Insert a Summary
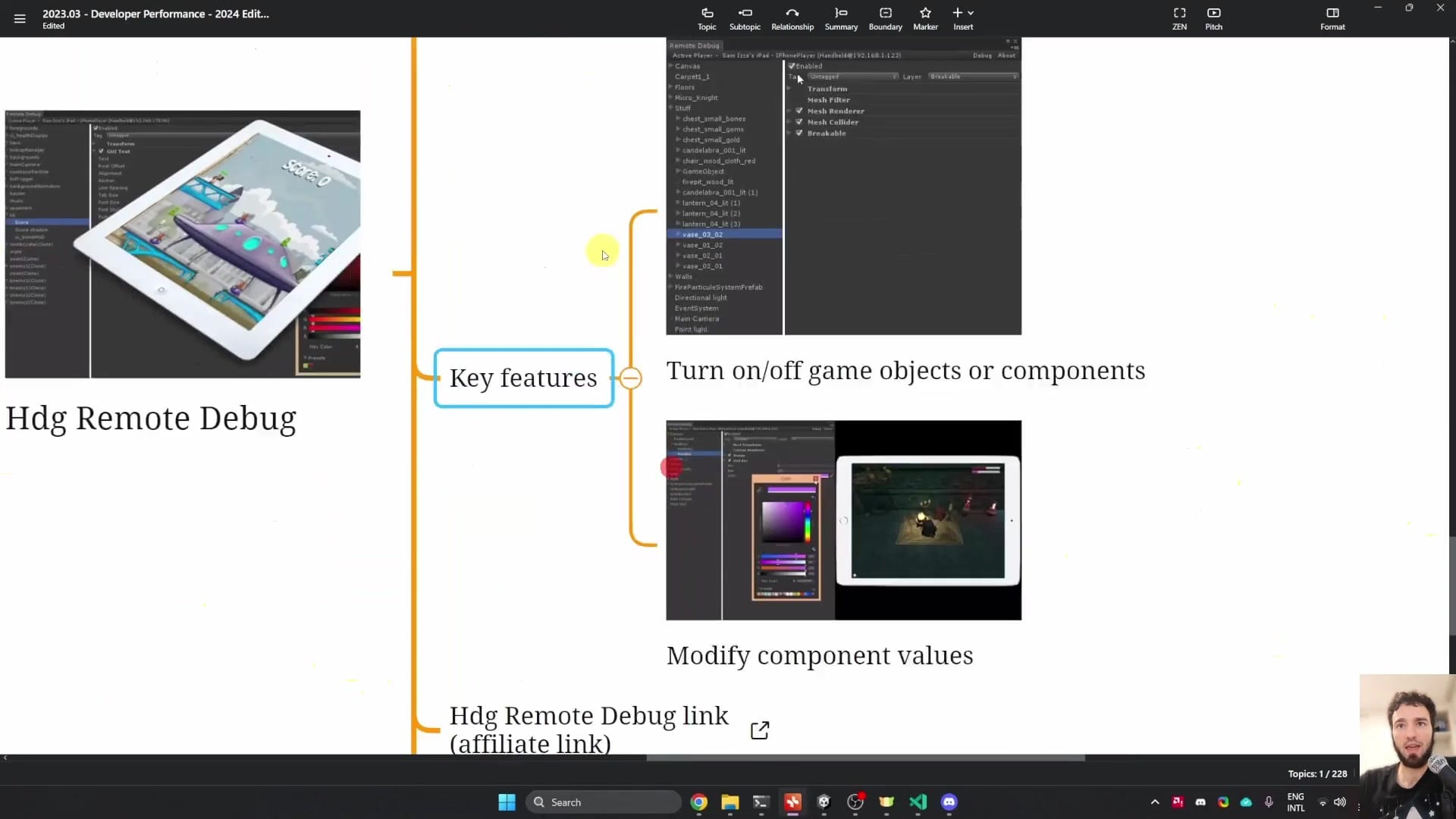 [x=840, y=18]
